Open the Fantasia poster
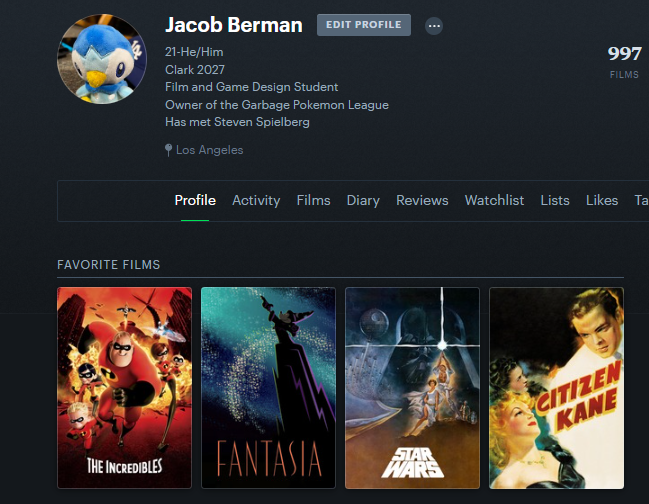Viewport: 649px width, 504px height. pyautogui.click(x=268, y=388)
